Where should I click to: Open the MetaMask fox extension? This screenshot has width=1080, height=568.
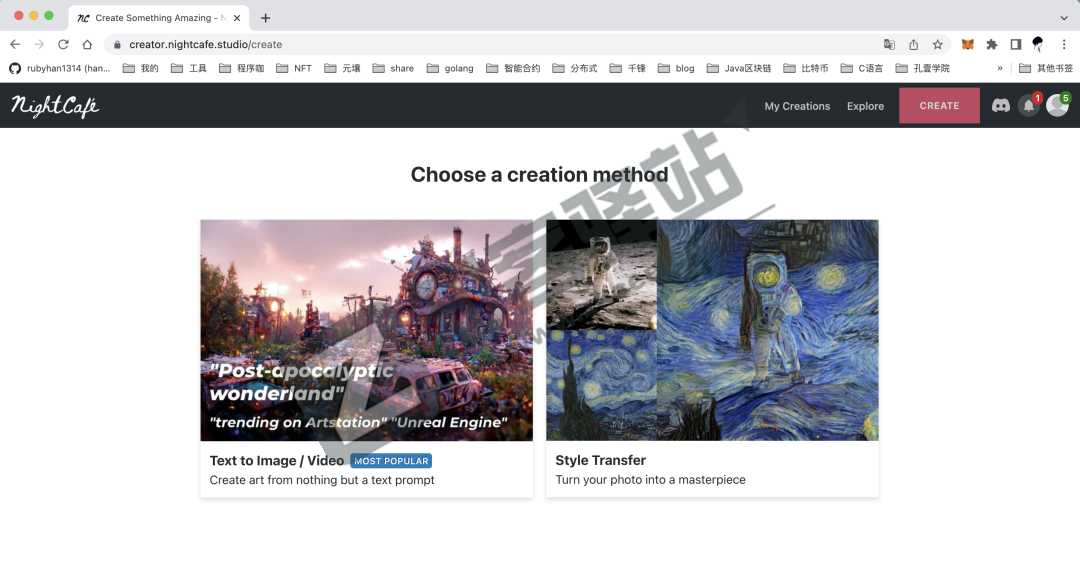[x=967, y=44]
